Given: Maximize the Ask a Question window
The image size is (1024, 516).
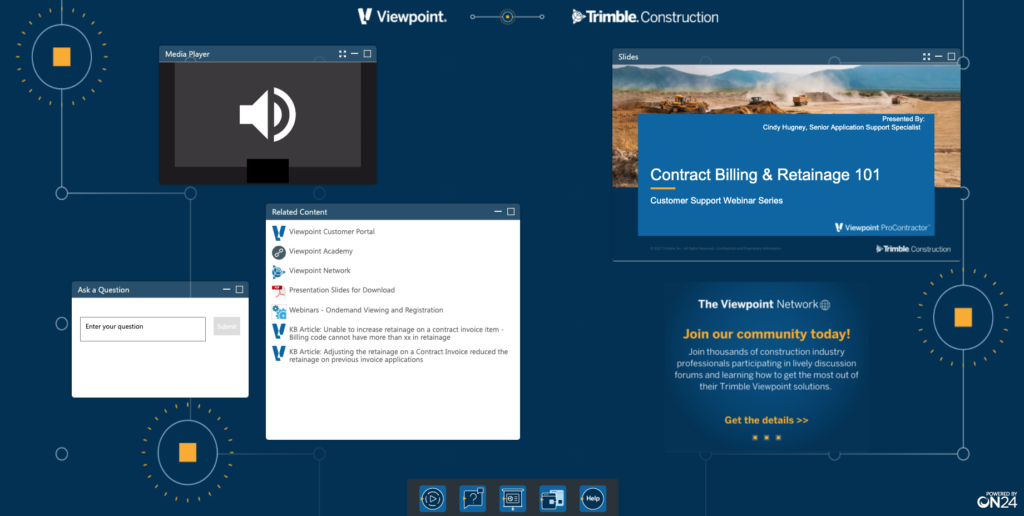Looking at the screenshot, I should (x=240, y=289).
